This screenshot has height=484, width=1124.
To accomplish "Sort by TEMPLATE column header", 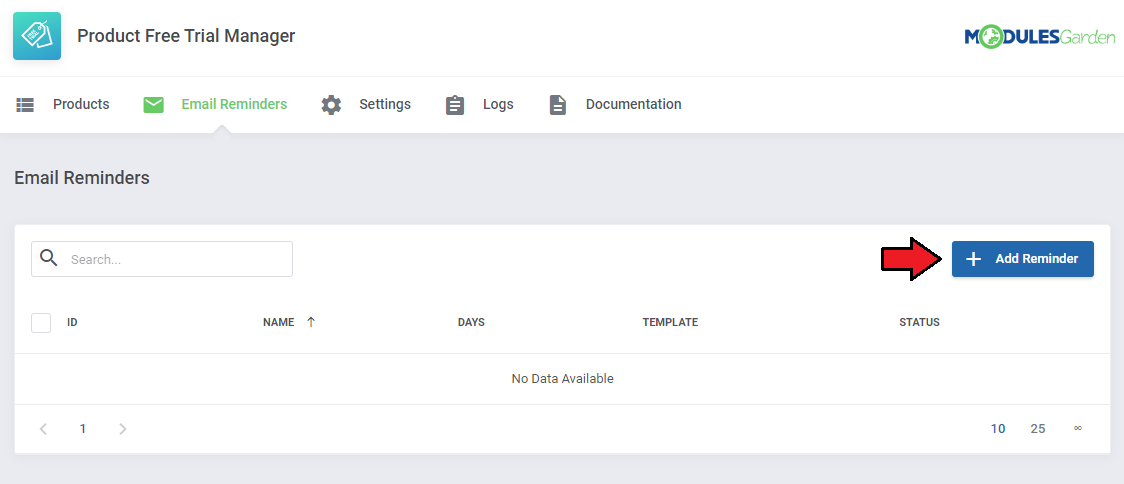I will tap(670, 322).
